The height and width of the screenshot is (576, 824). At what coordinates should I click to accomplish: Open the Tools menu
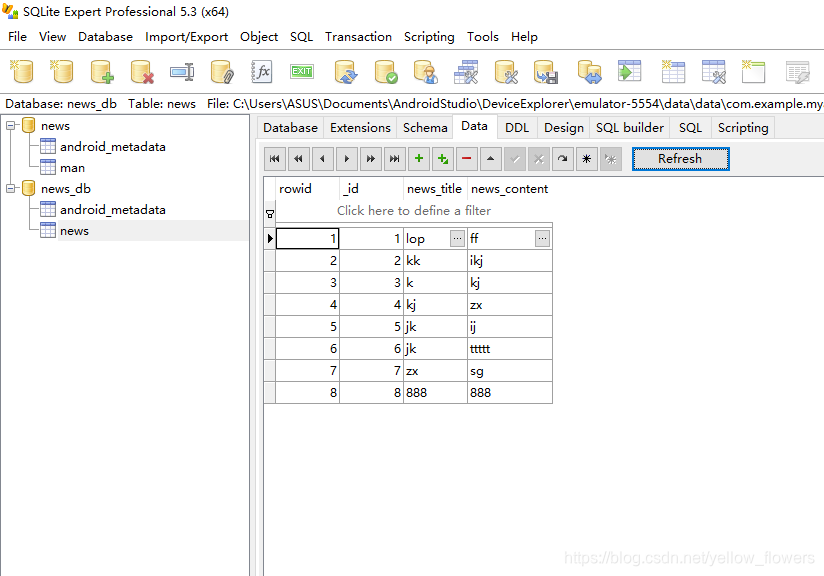[x=482, y=37]
